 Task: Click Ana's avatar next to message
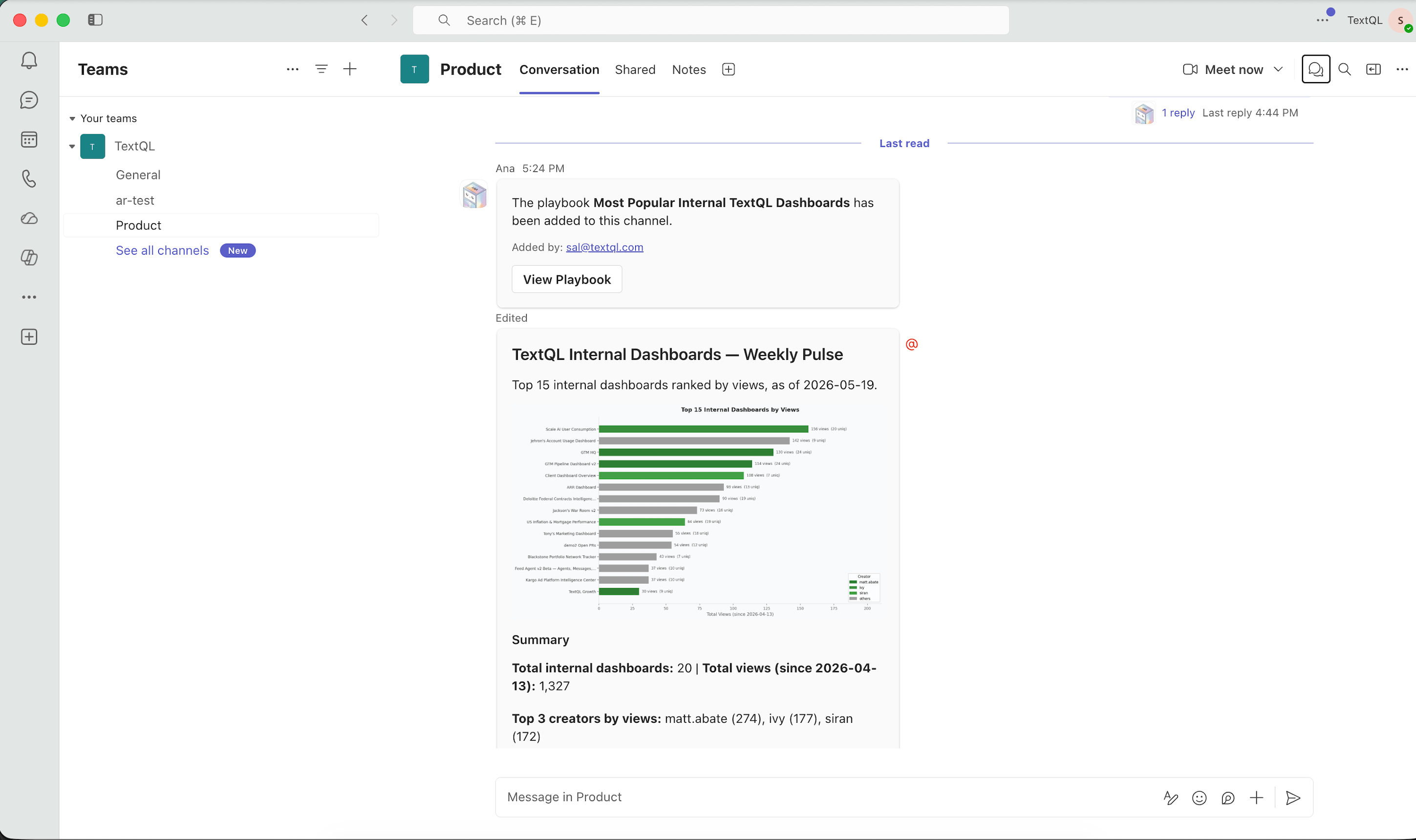coord(474,195)
